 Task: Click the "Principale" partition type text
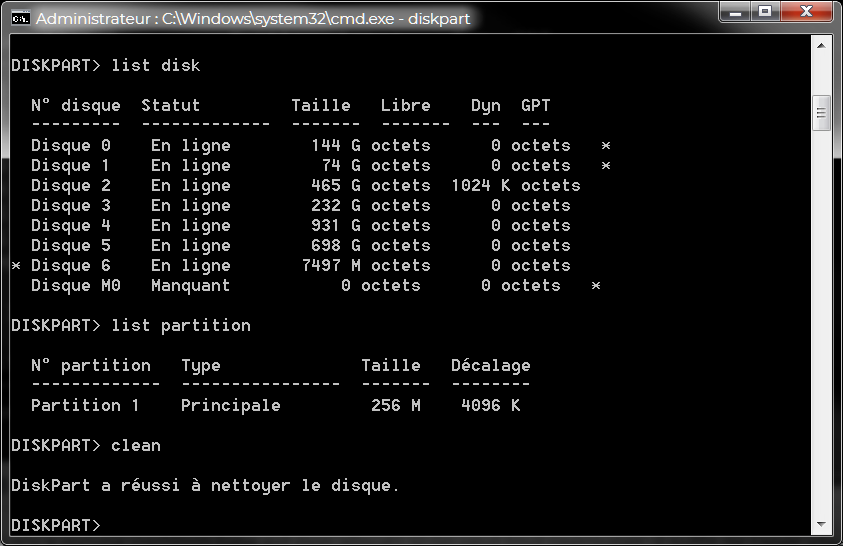[x=231, y=406]
